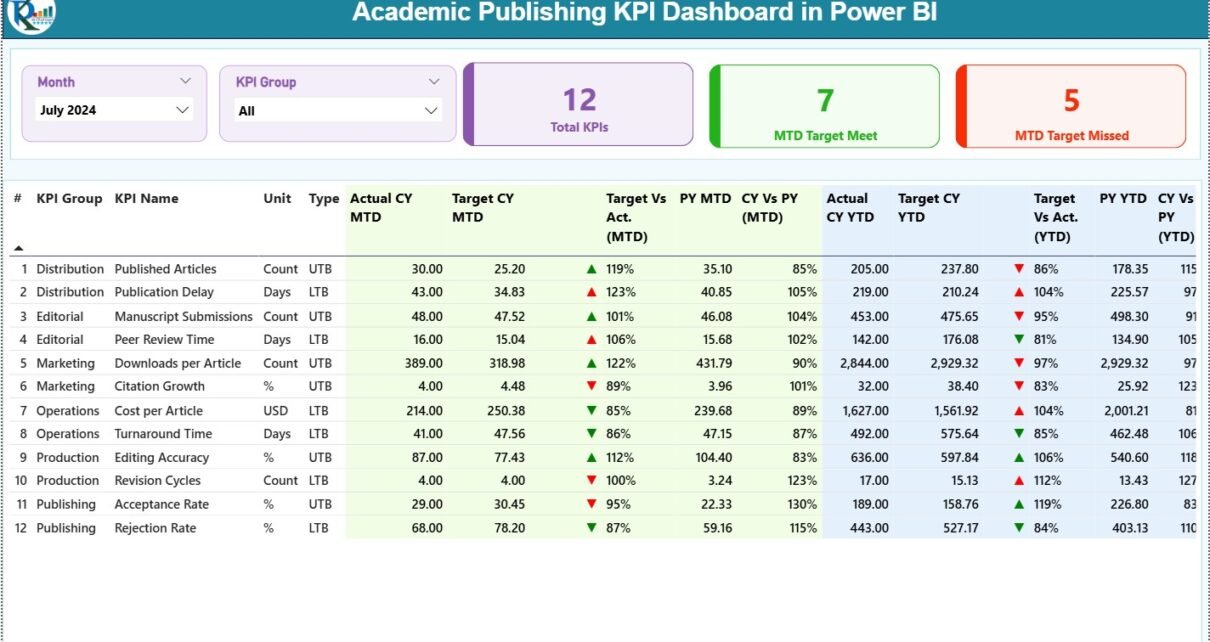Click the red down arrow for Citation Growth MTD

pyautogui.click(x=592, y=386)
